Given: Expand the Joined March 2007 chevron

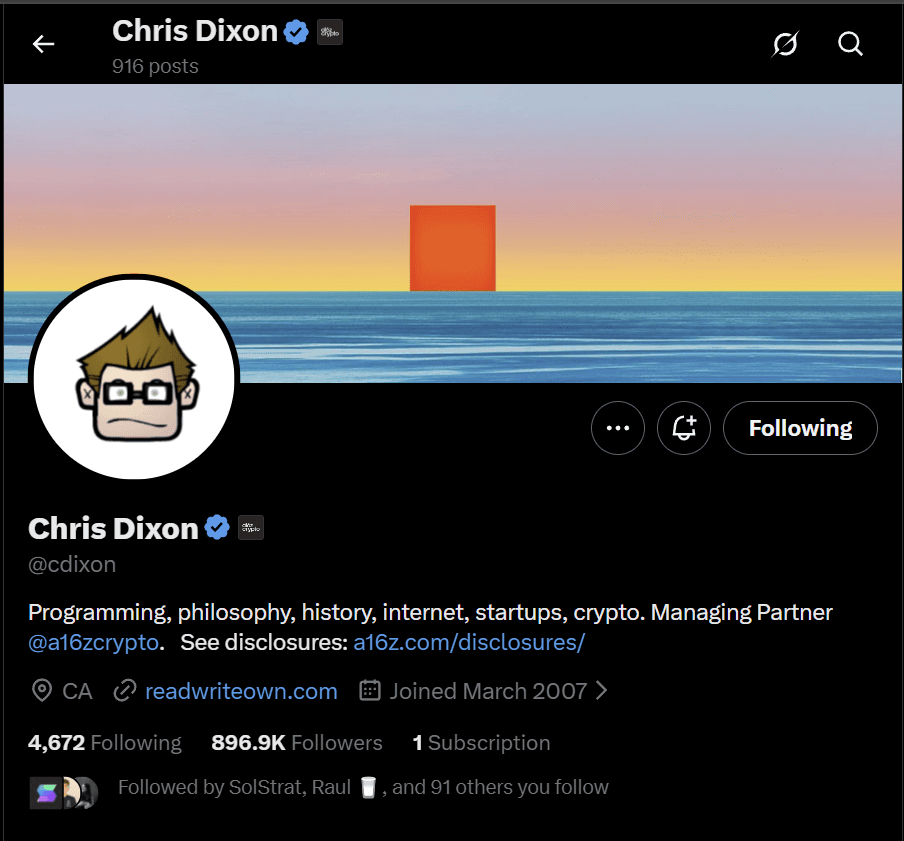Looking at the screenshot, I should coord(601,690).
